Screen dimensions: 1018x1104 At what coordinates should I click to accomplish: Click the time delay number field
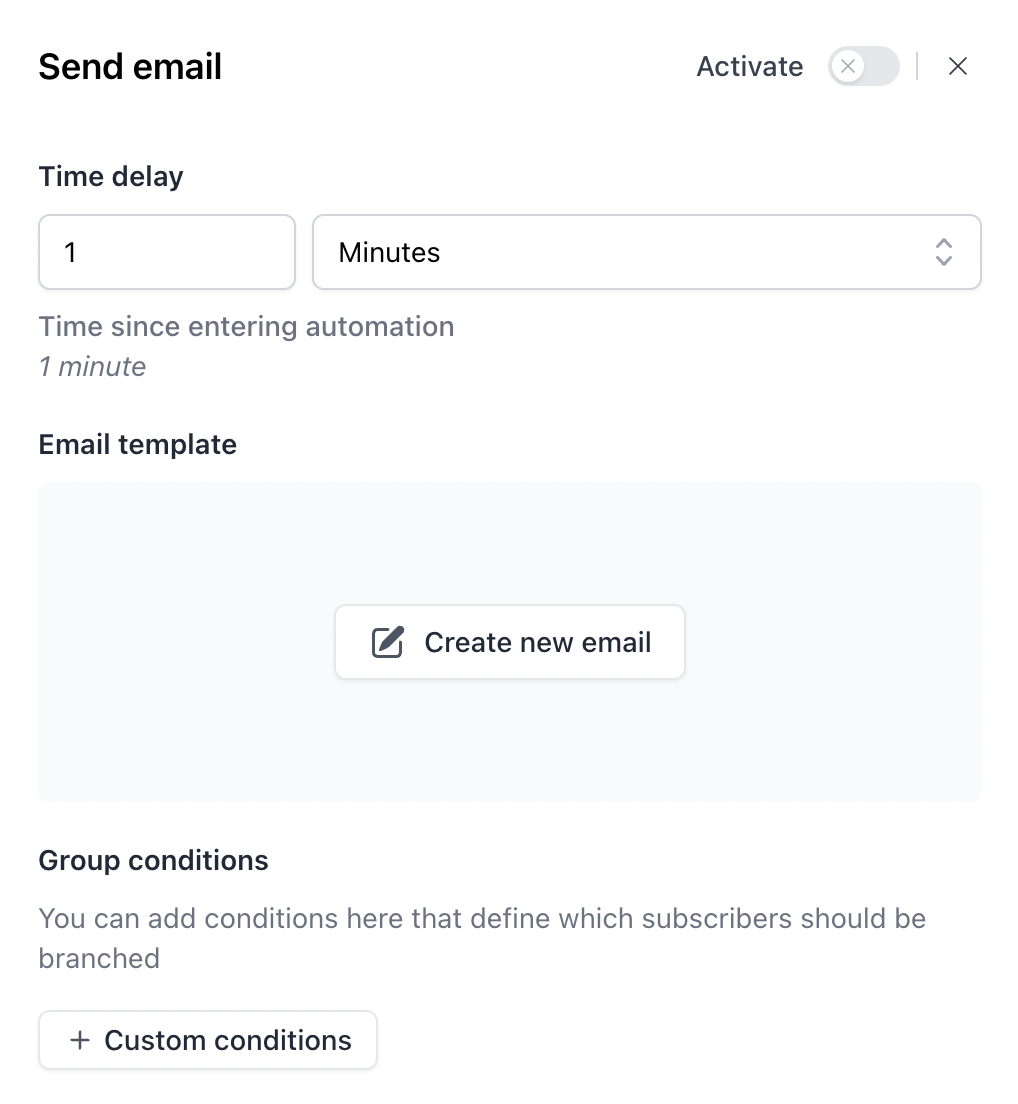tap(167, 252)
